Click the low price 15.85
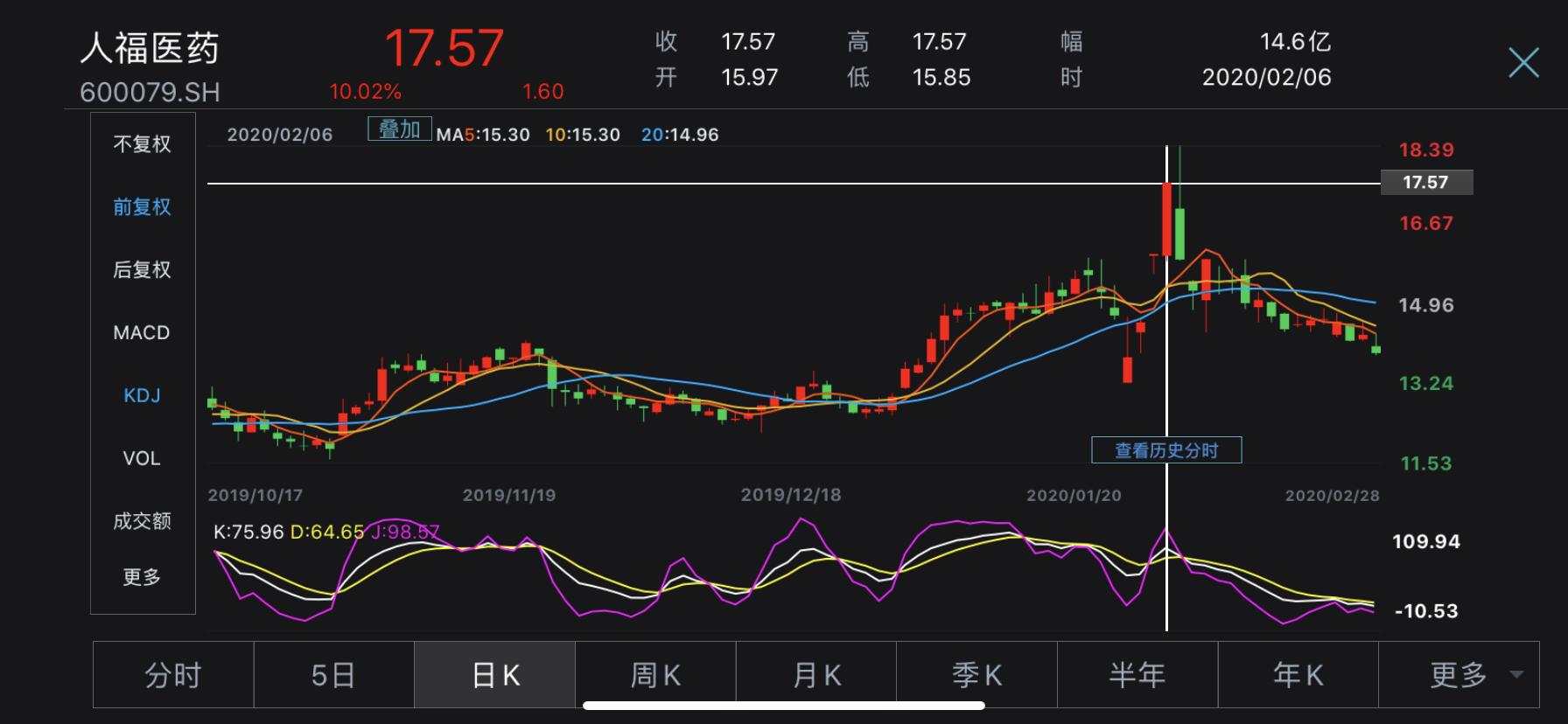Image resolution: width=1568 pixels, height=724 pixels. pos(941,77)
